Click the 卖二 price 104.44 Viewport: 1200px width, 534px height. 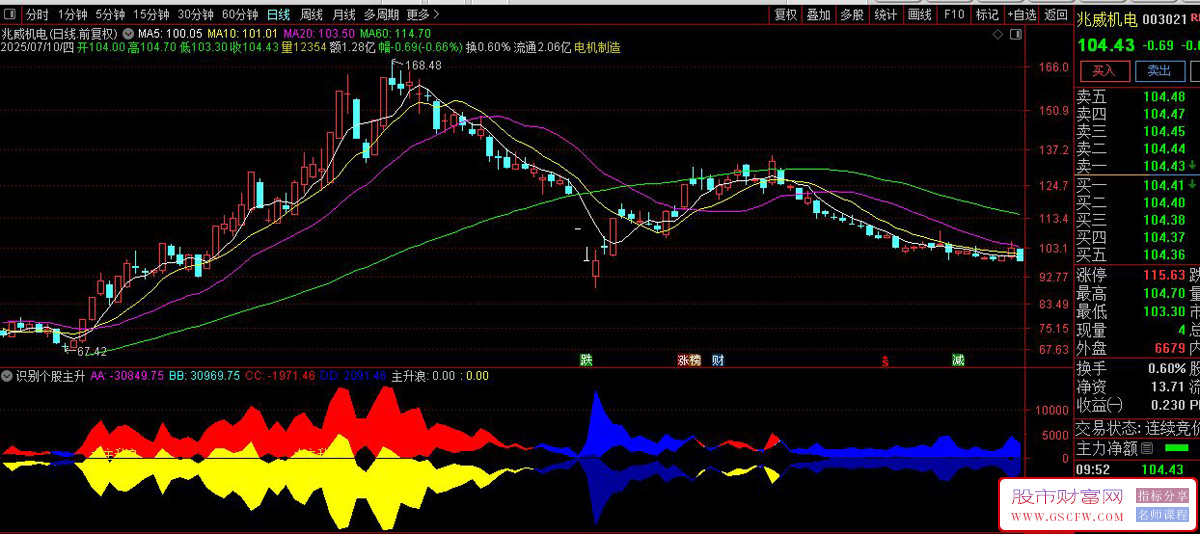click(x=1164, y=148)
